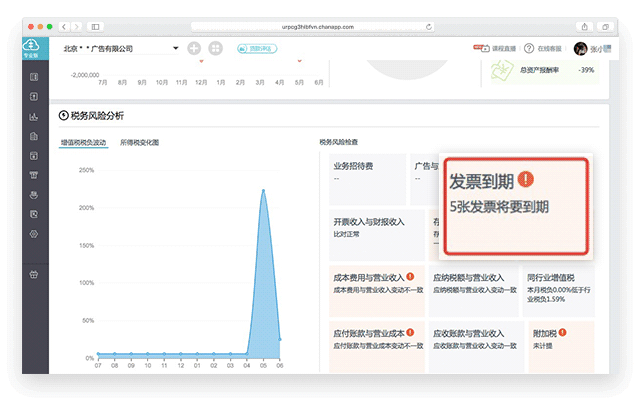Open the four-dot grid apps icon
Screen dimensions: 640x405
click(x=215, y=48)
